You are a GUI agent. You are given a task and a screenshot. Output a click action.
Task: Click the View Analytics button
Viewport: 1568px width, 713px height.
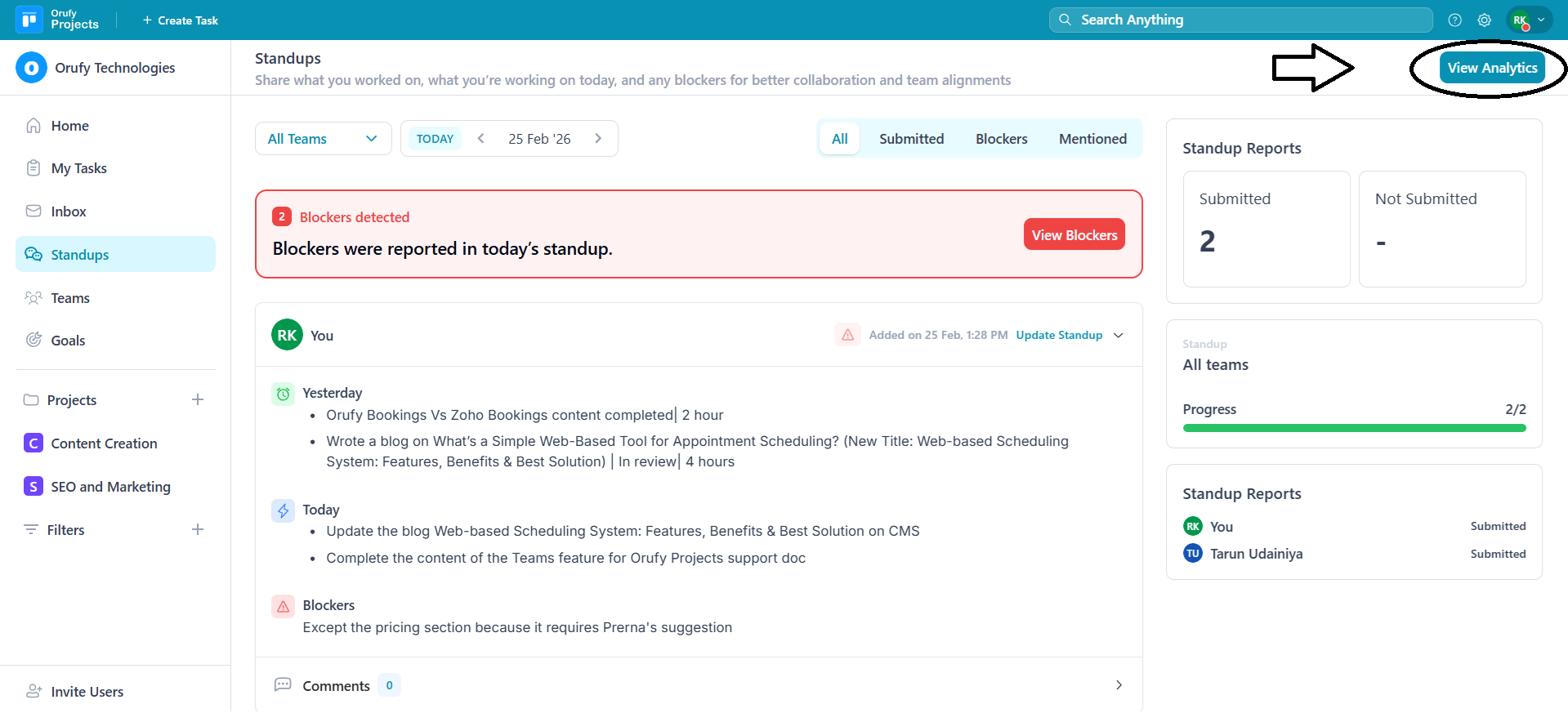click(x=1492, y=68)
